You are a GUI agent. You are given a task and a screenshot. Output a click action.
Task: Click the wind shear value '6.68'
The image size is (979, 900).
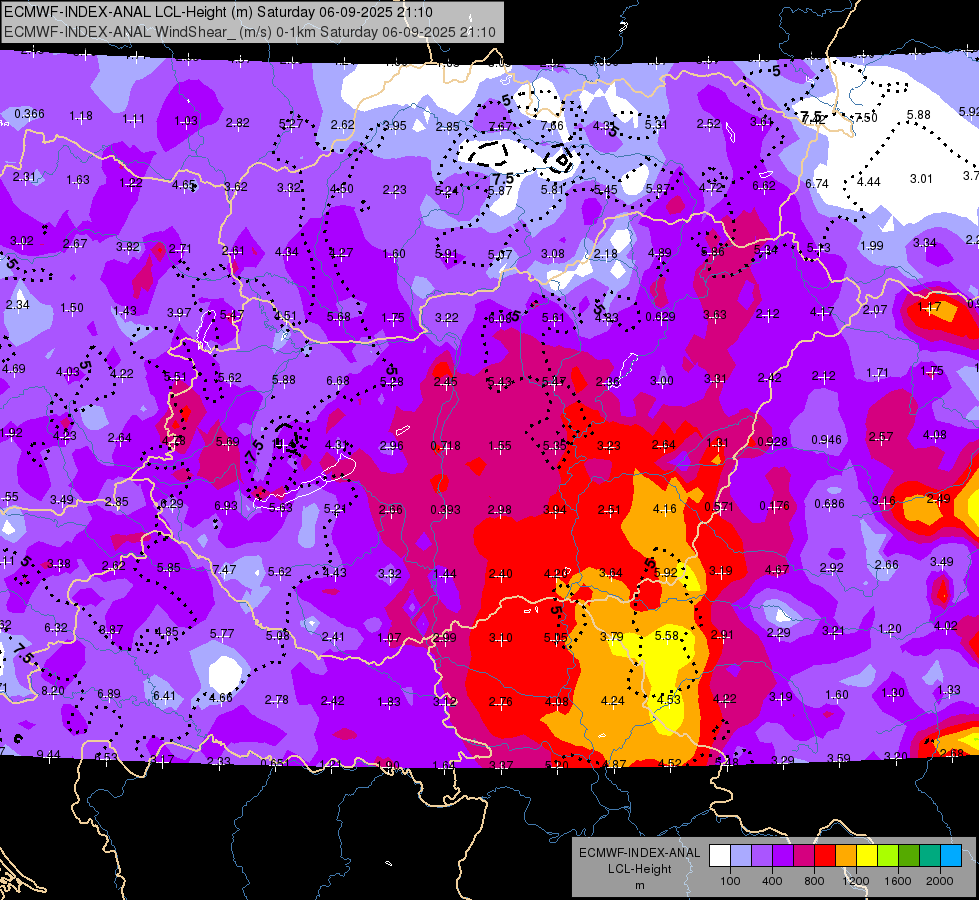338,380
